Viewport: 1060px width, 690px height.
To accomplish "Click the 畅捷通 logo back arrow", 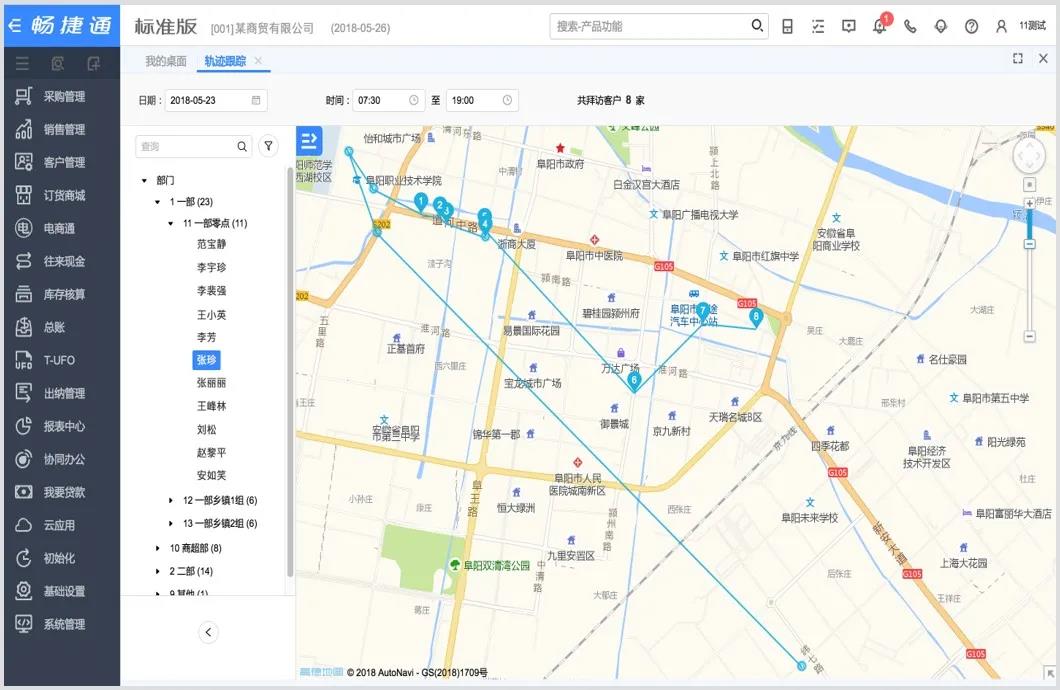I will pos(14,26).
